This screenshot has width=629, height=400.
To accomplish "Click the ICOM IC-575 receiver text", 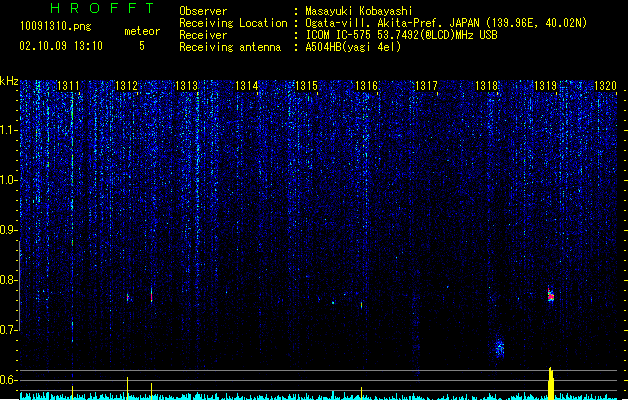I will coord(401,35).
